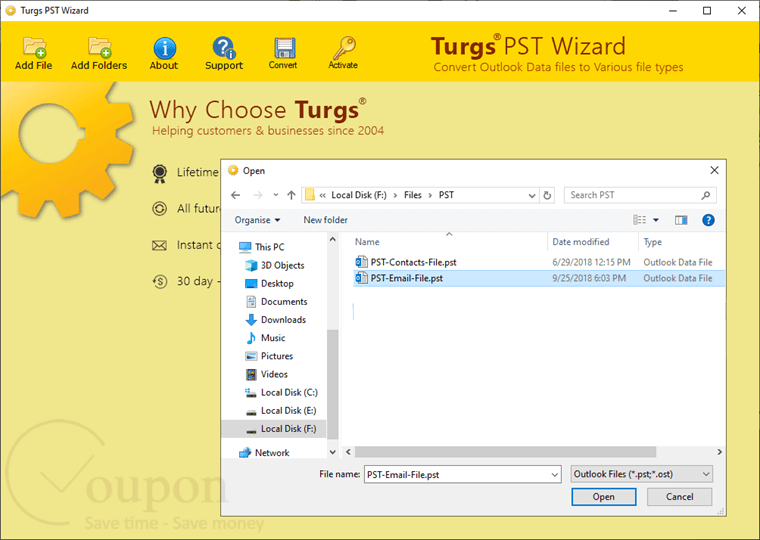Click the navigation pane vertical scrollbar thumb
The width and height of the screenshot is (760, 540).
click(332, 384)
